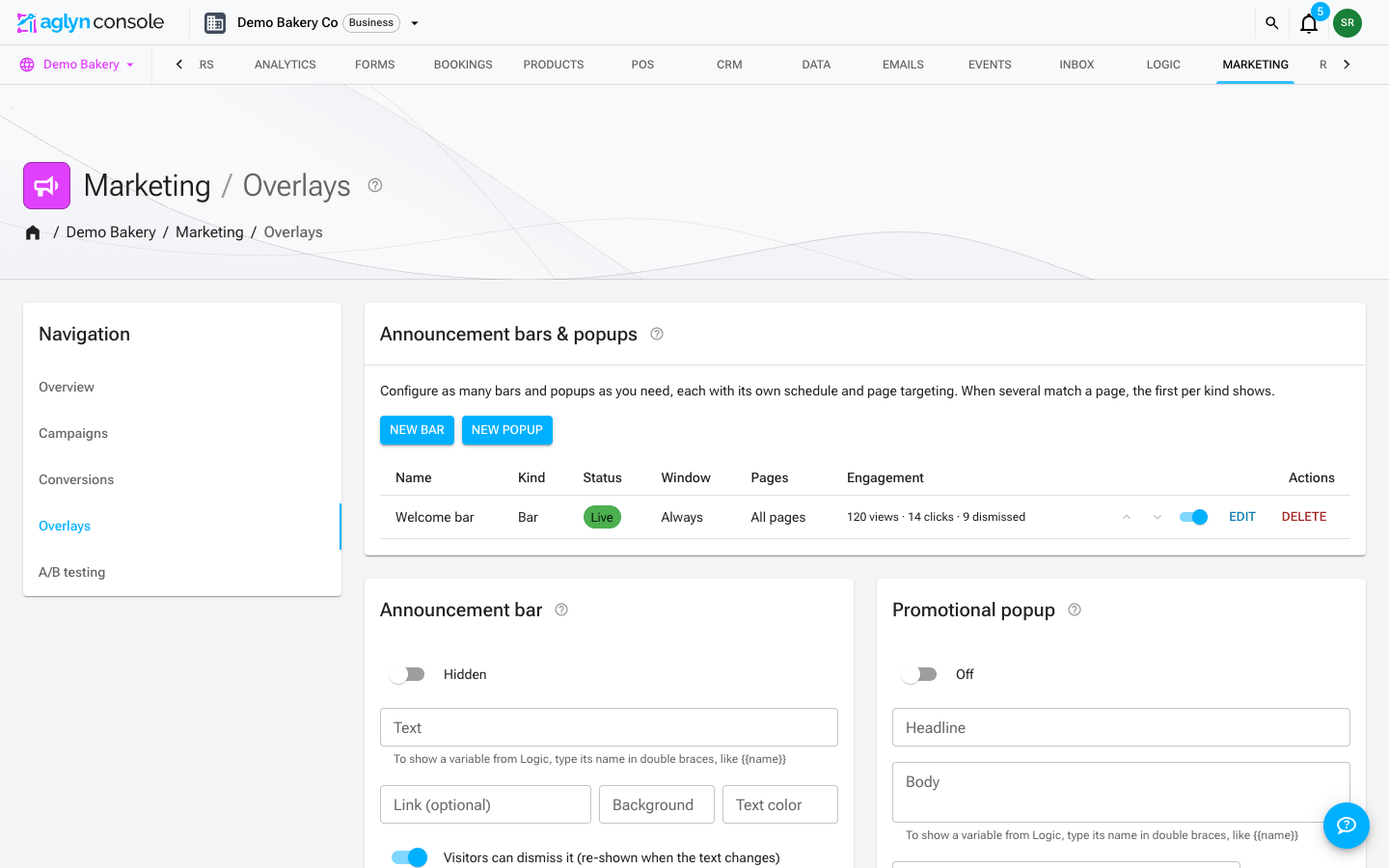Image resolution: width=1389 pixels, height=868 pixels.
Task: Delete the Welcome bar entry
Action: [1304, 517]
